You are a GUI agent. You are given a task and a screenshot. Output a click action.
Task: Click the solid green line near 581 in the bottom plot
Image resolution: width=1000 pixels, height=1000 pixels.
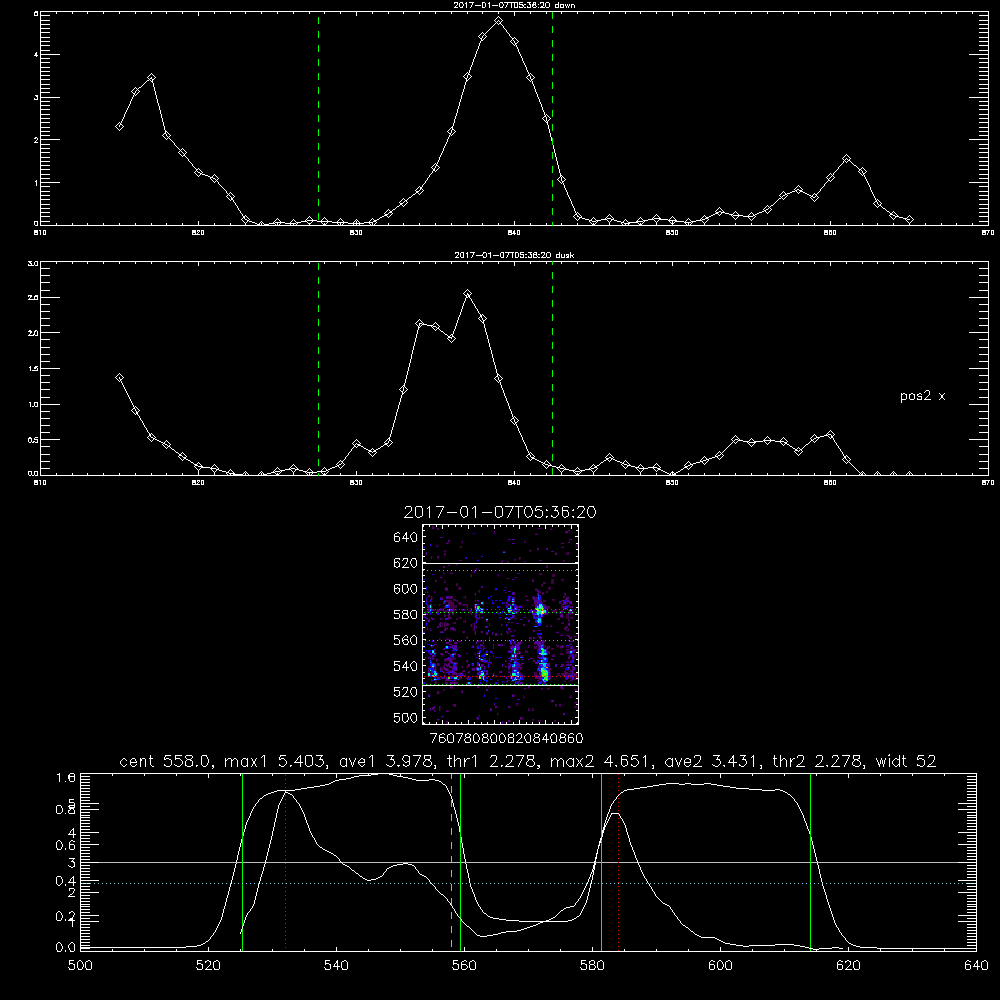[601, 861]
